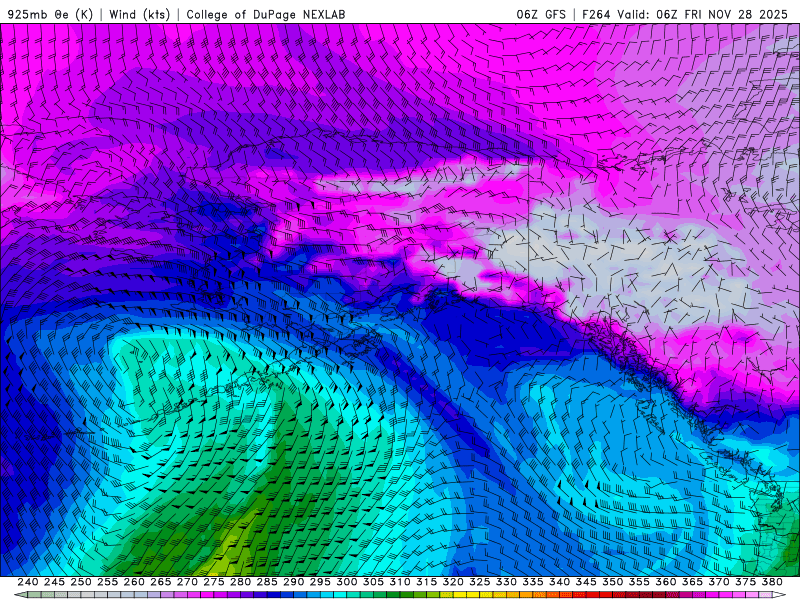This screenshot has width=800, height=600.
Task: Click the 345 value on the color scale
Action: coord(586,582)
